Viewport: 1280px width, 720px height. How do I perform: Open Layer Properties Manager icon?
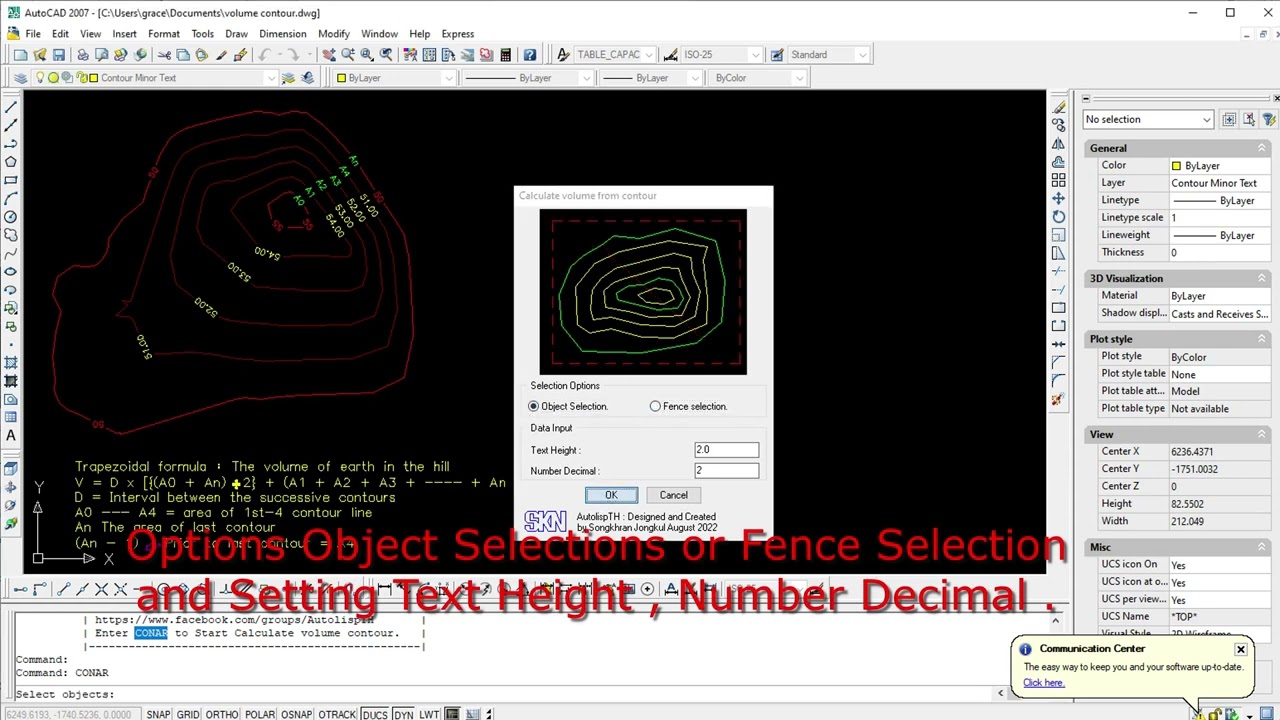point(20,78)
